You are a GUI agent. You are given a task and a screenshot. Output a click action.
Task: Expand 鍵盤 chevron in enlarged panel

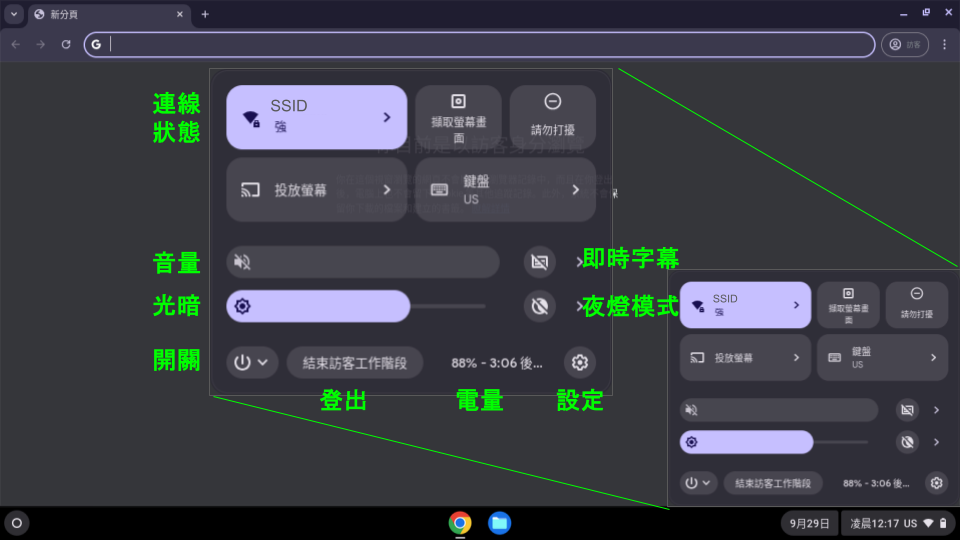tap(575, 190)
